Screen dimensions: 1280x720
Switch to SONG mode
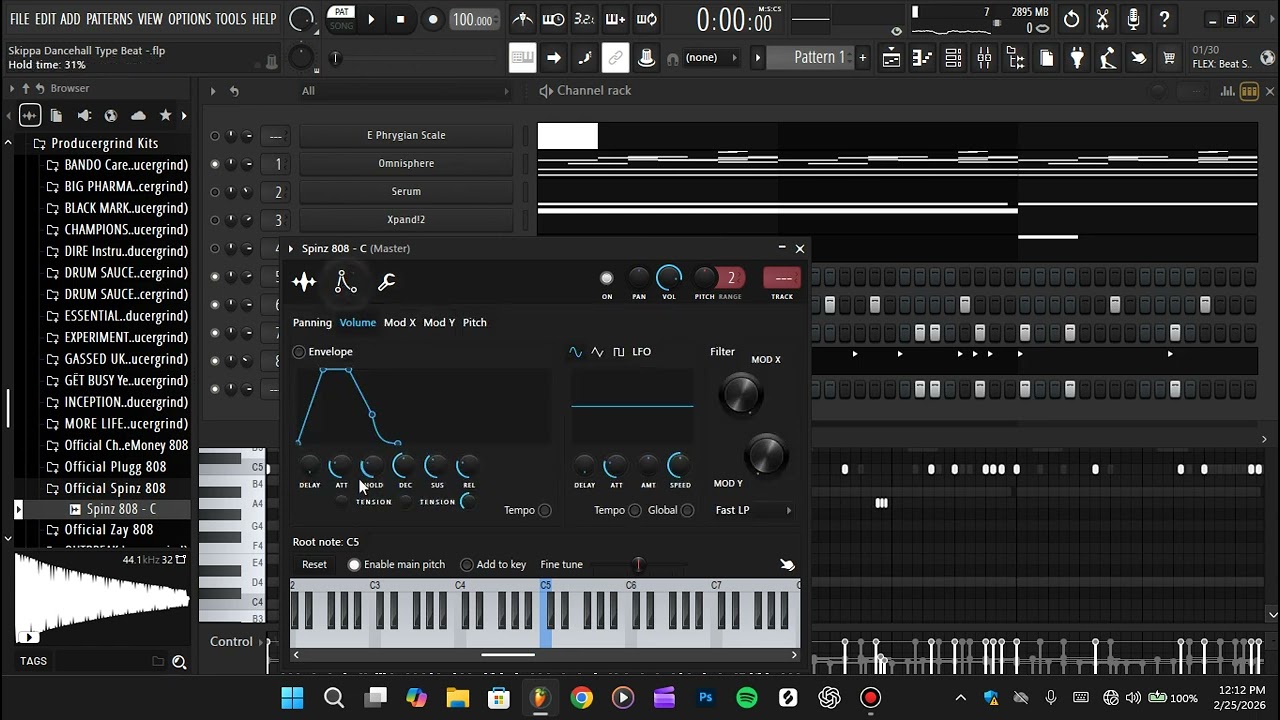pyautogui.click(x=341, y=25)
